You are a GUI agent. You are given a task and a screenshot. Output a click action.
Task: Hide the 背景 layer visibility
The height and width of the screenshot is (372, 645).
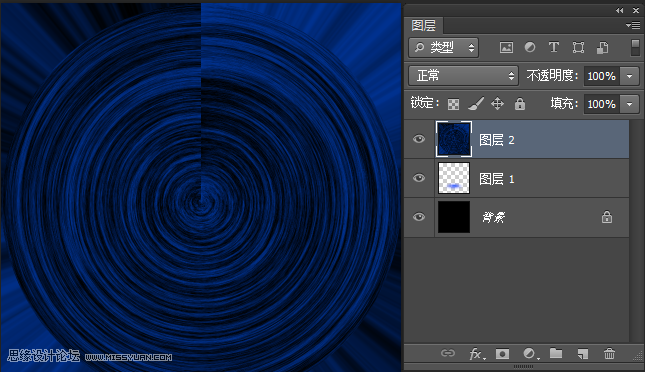[x=419, y=217]
